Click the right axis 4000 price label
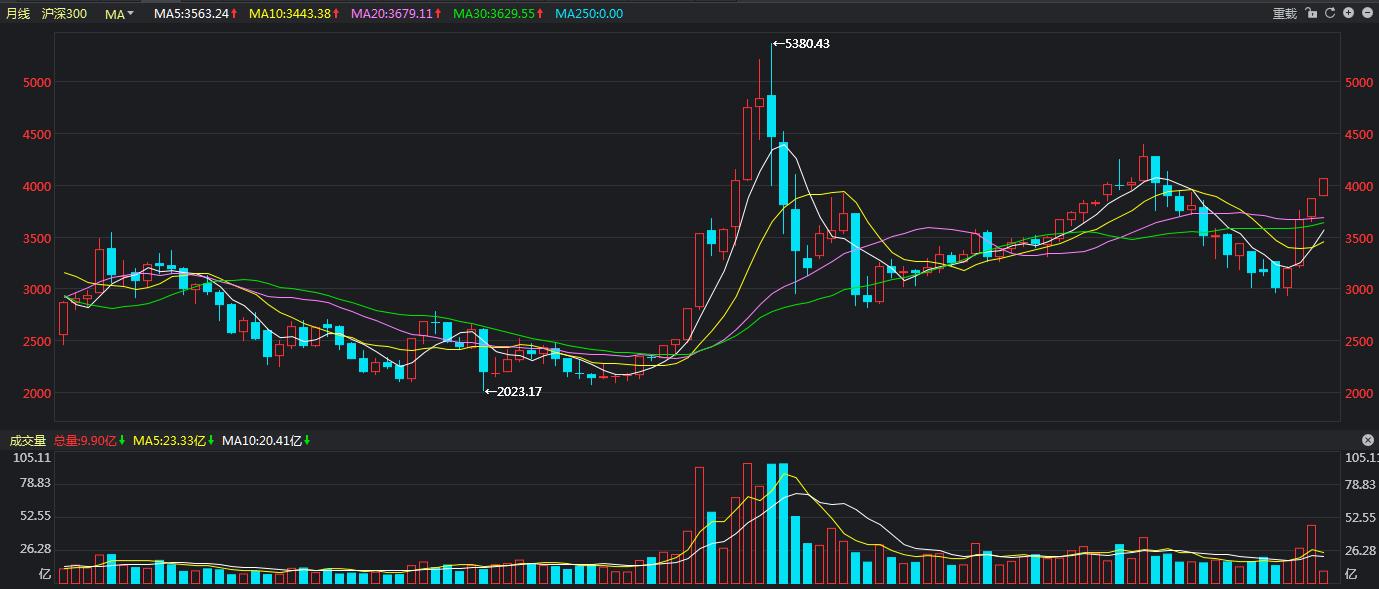The image size is (1379, 589). coord(1359,187)
